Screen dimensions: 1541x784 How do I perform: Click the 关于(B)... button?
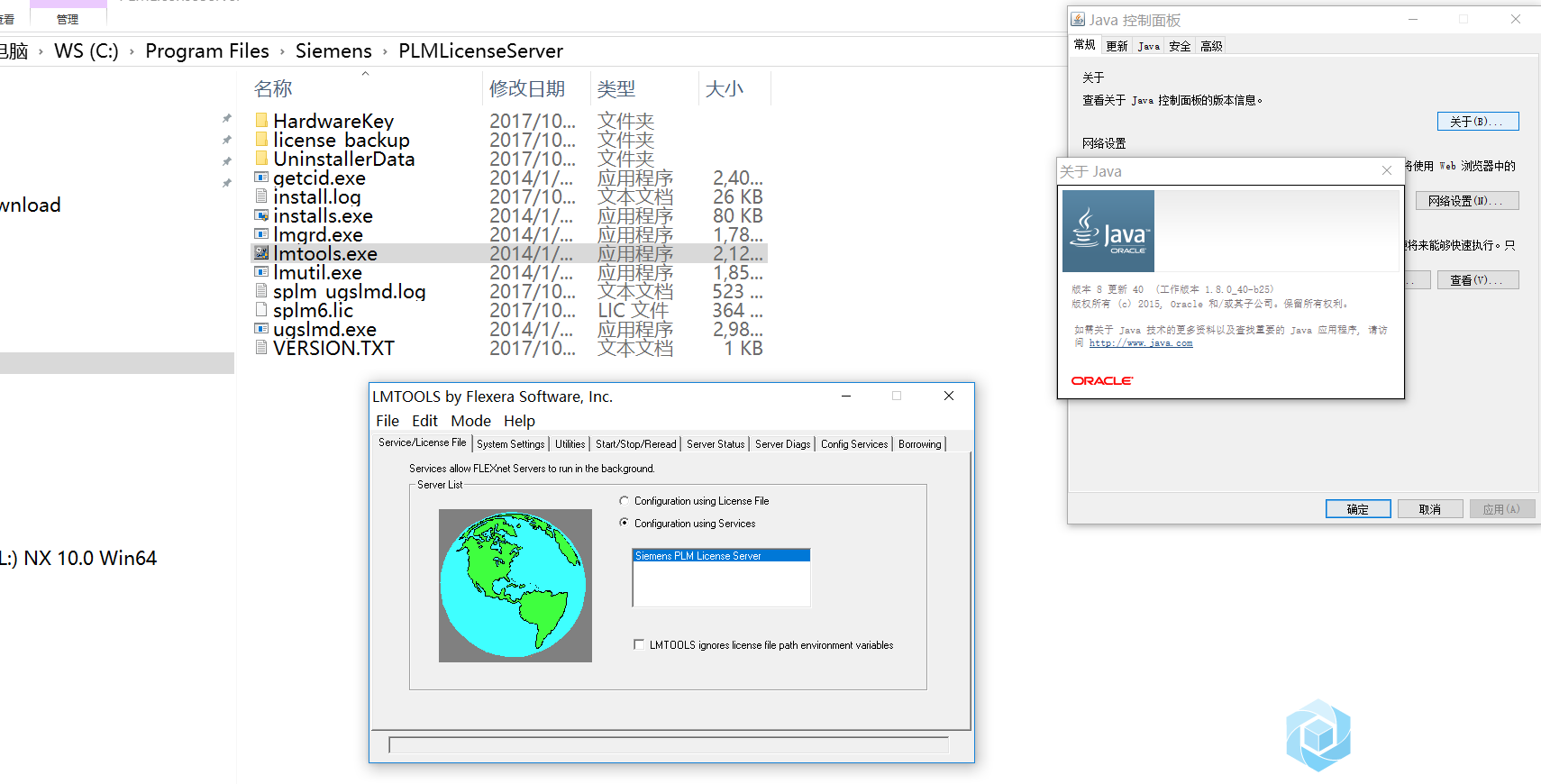point(1477,122)
